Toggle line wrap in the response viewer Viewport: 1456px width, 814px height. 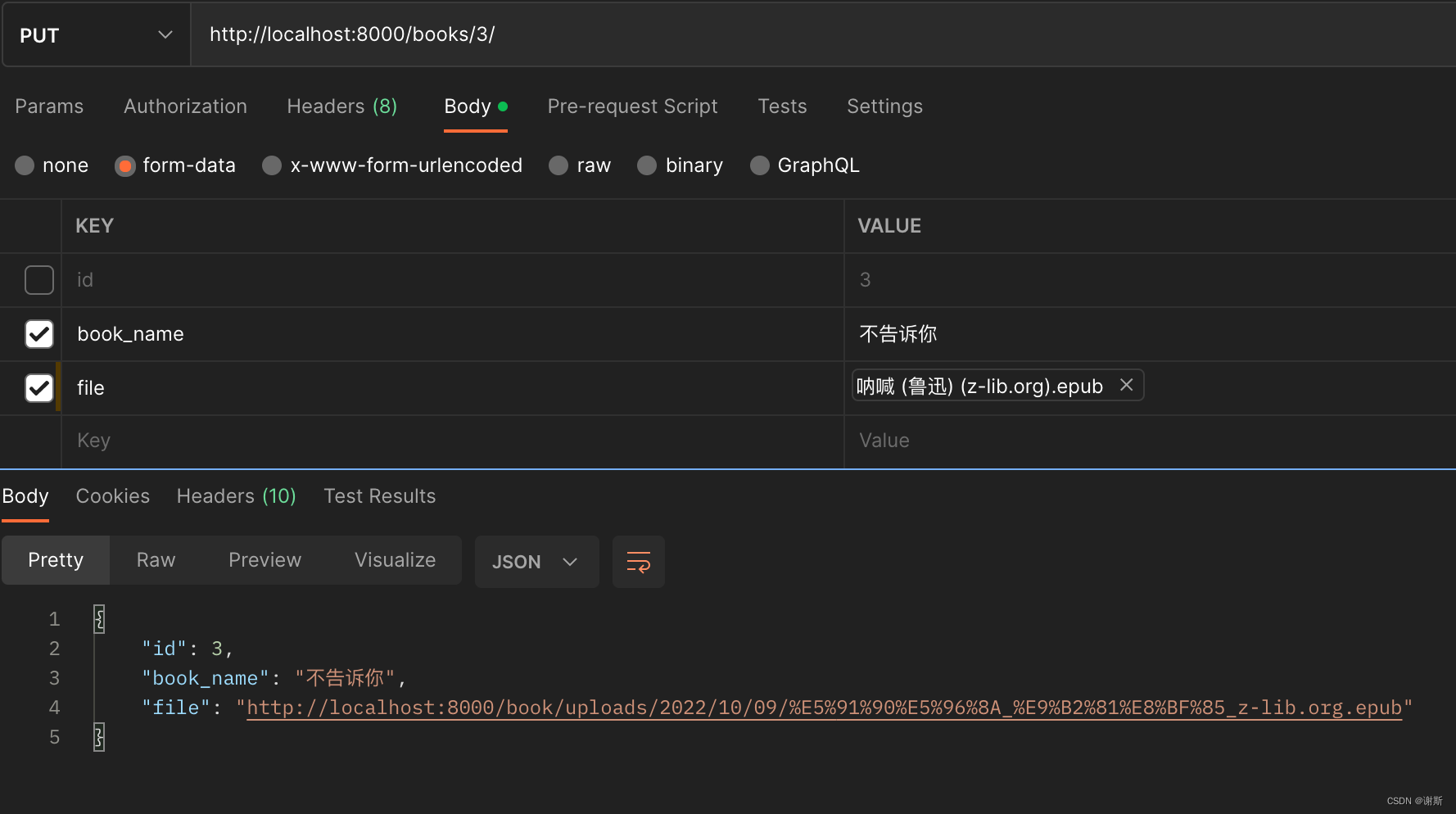pos(638,562)
